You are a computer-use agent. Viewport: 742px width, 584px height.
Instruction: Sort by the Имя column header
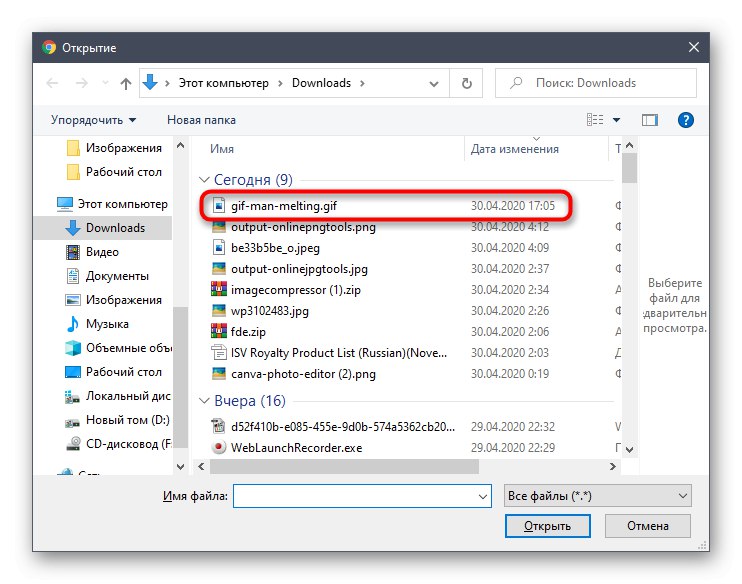coord(222,149)
